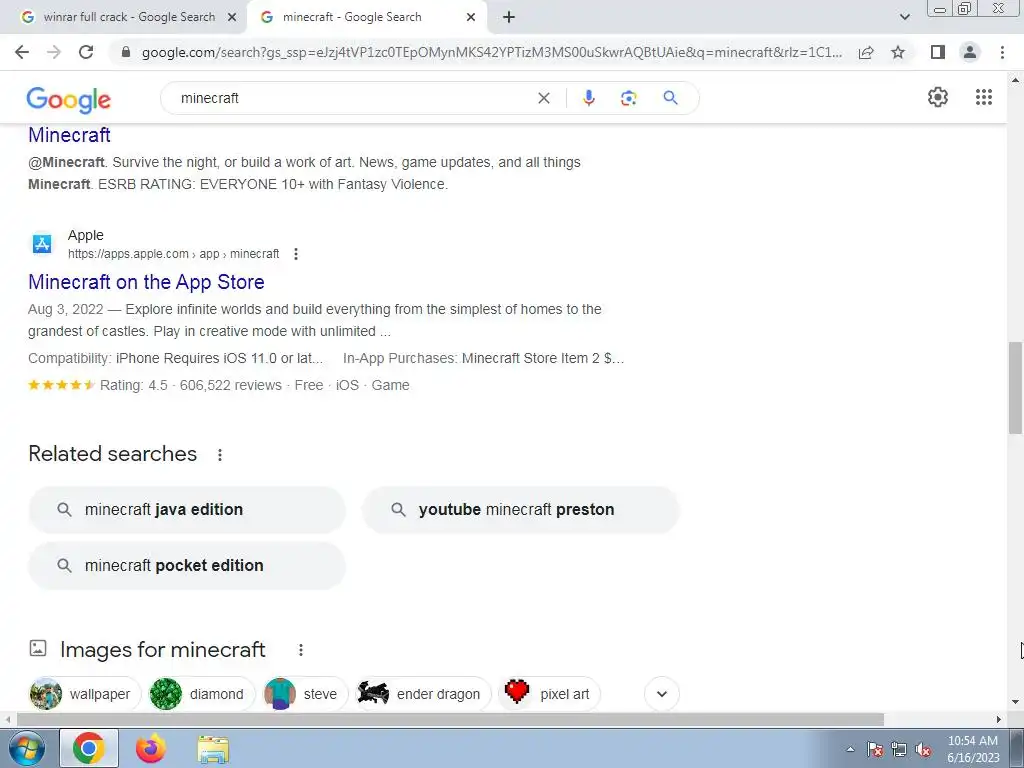Bookmark this page with the star
Screen dimensions: 1024x768
pos(898,52)
